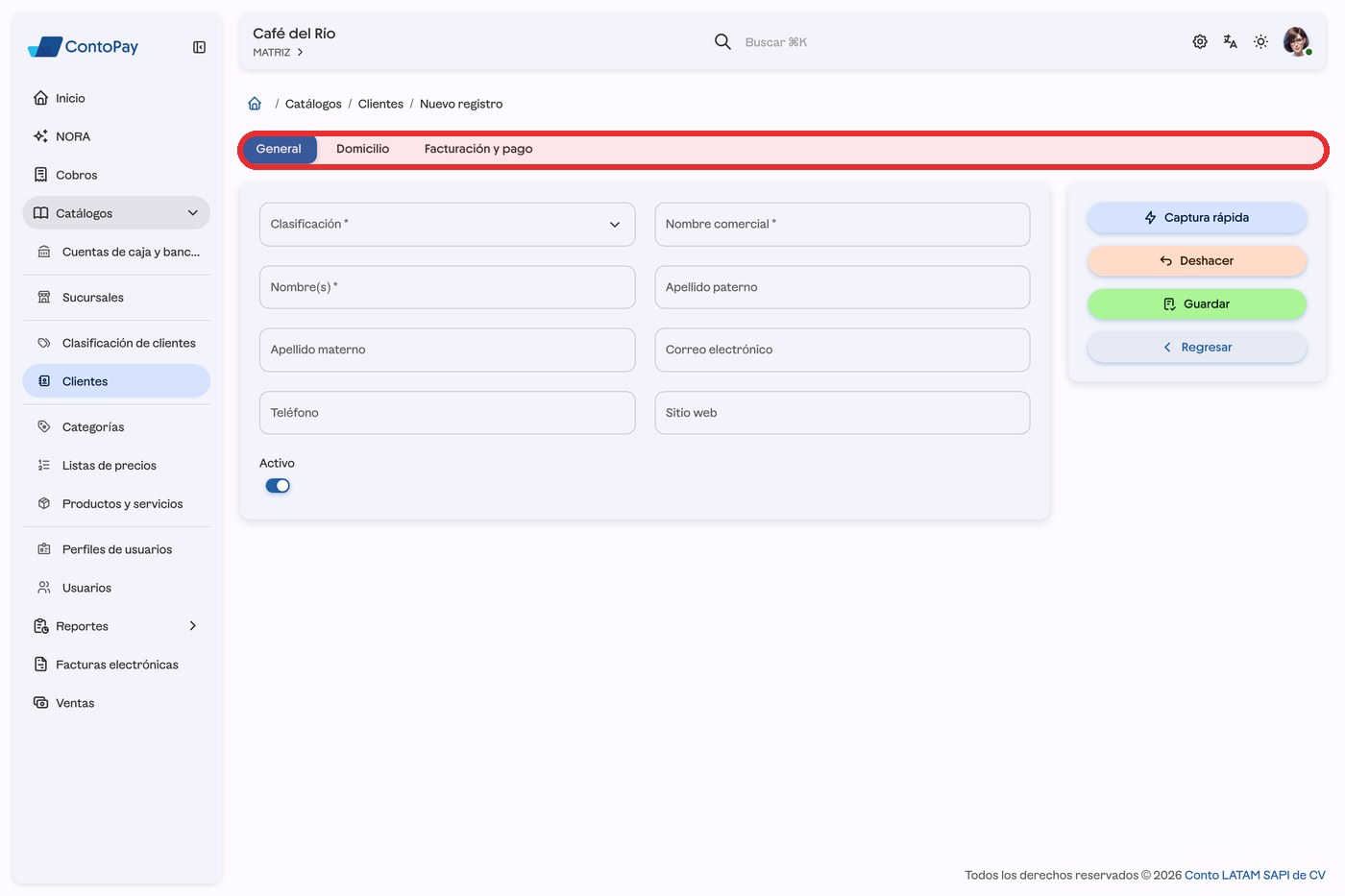Collapse the Catálogos menu chevron

[192, 213]
